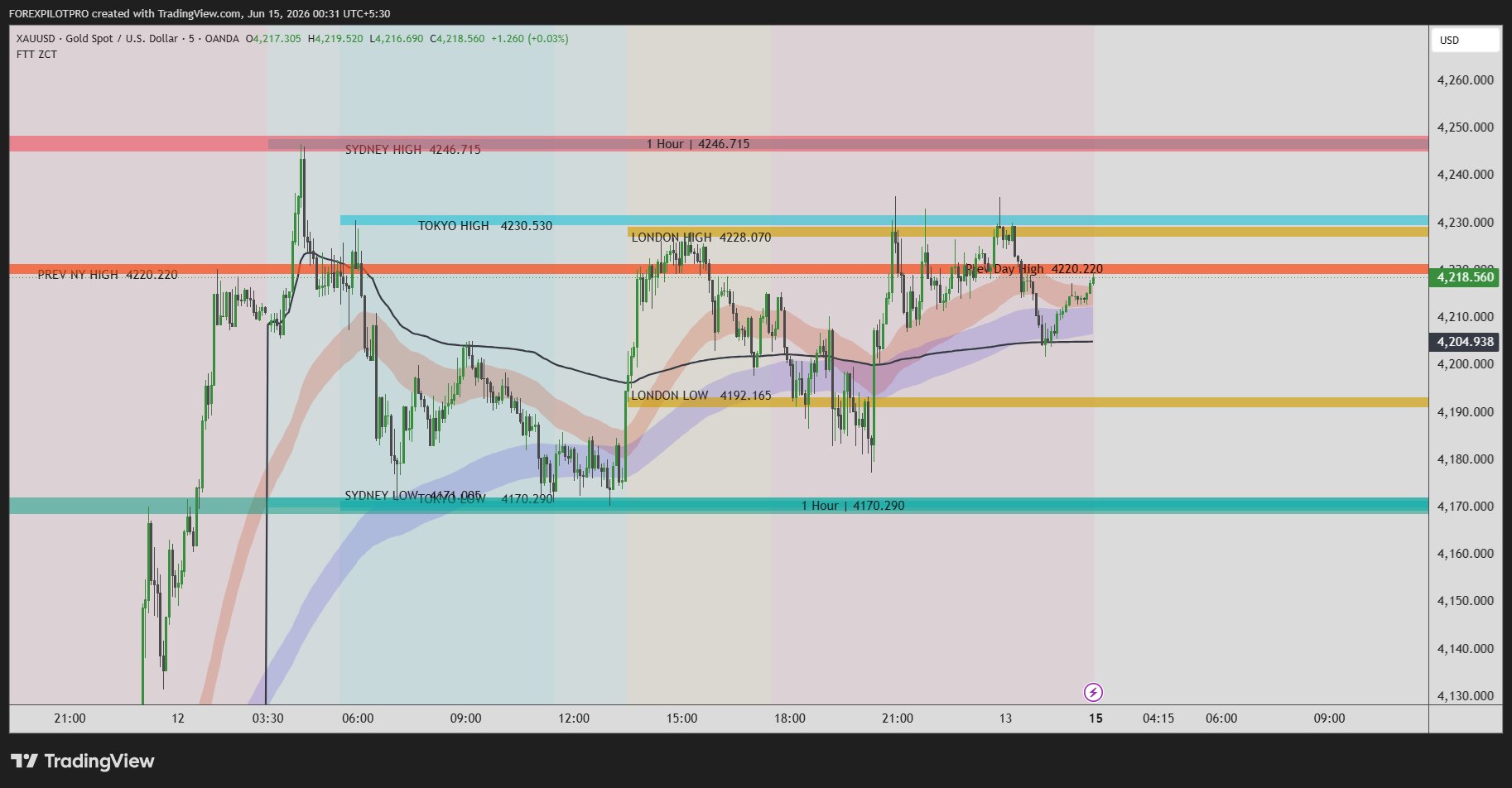Screen dimensions: 1512x788
Task: Click the LONDON HIGH 4228.070 label
Action: pos(701,238)
